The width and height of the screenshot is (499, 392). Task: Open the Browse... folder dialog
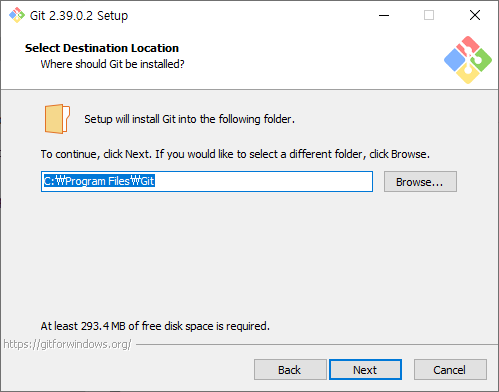pyautogui.click(x=420, y=182)
